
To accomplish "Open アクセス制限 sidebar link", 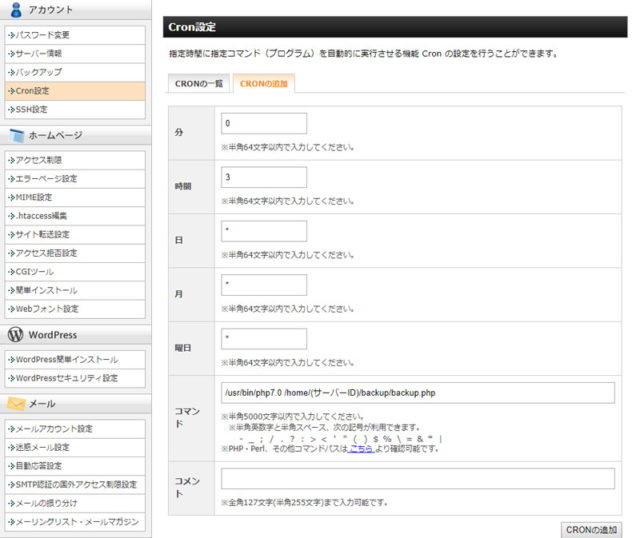I will (x=75, y=160).
